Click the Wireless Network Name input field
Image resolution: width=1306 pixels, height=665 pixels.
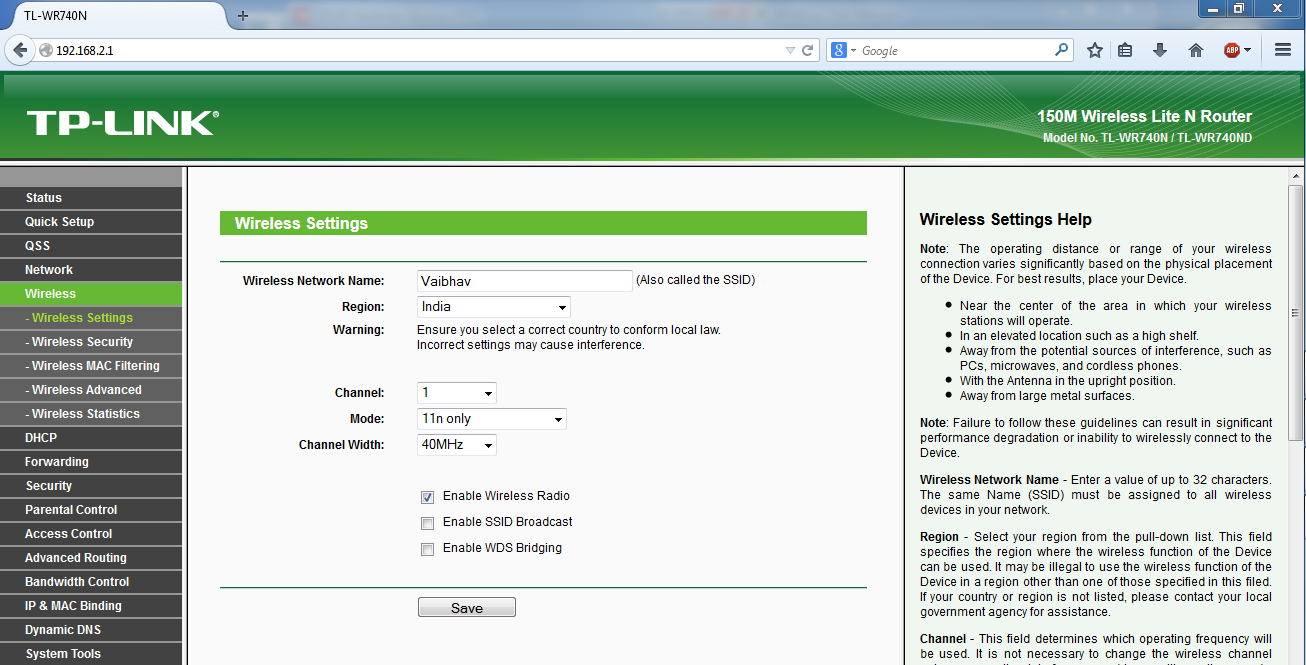tap(524, 280)
